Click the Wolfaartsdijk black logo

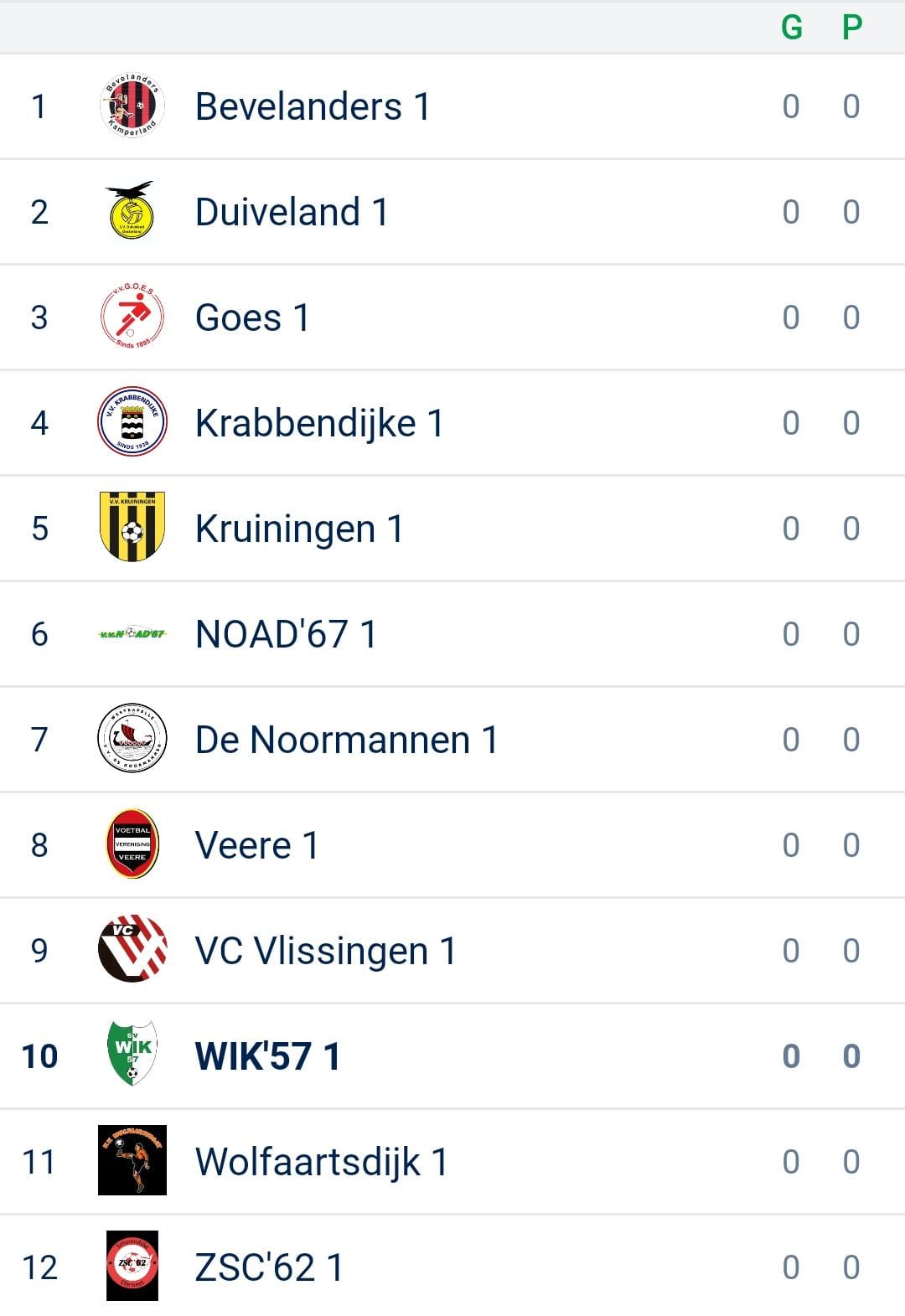(132, 1160)
